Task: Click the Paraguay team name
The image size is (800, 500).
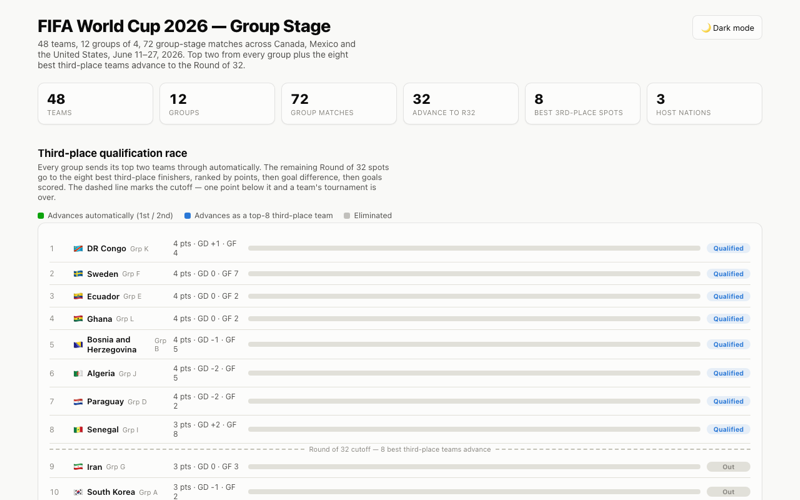Action: tap(105, 402)
